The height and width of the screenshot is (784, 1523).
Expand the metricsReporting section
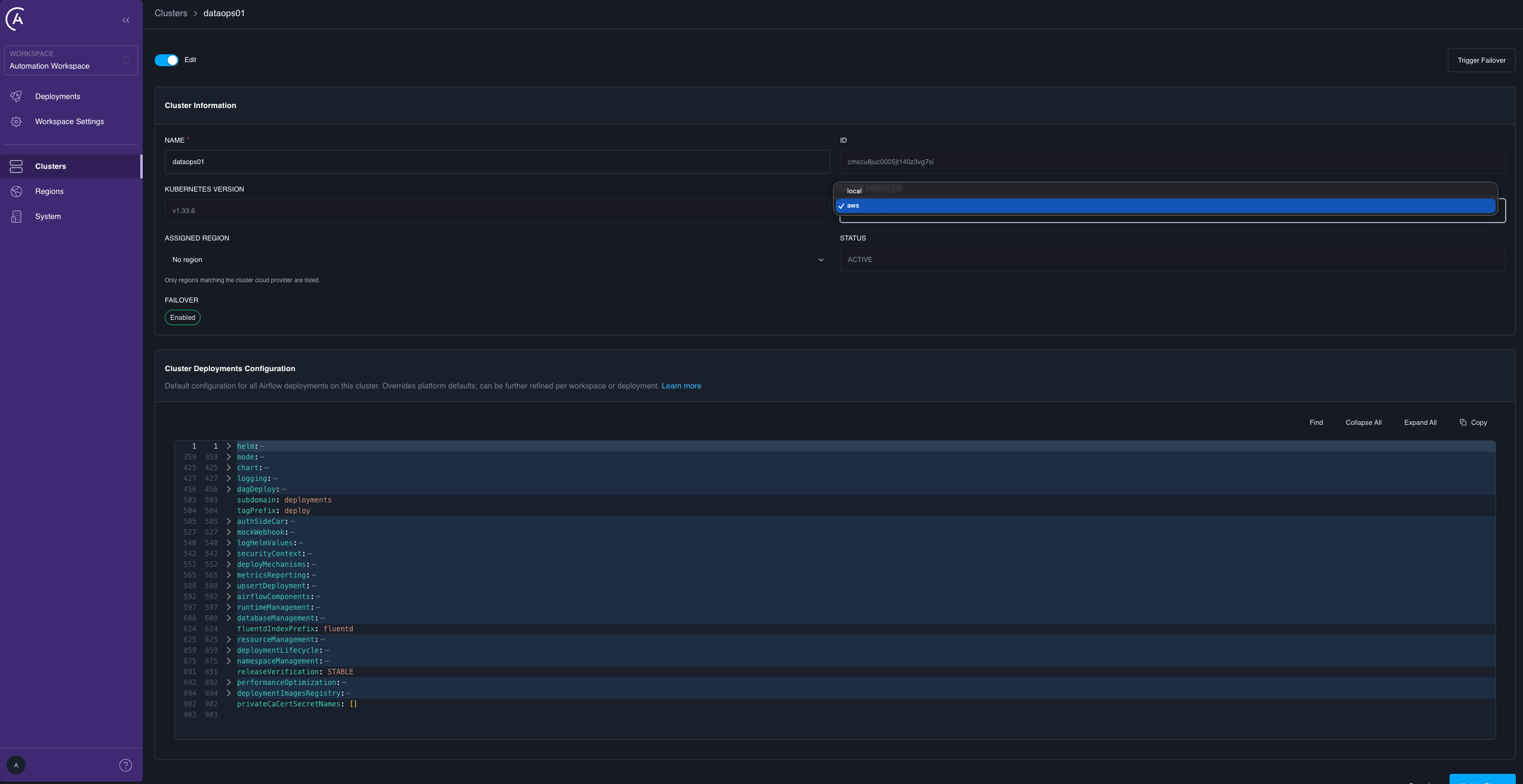pyautogui.click(x=229, y=575)
